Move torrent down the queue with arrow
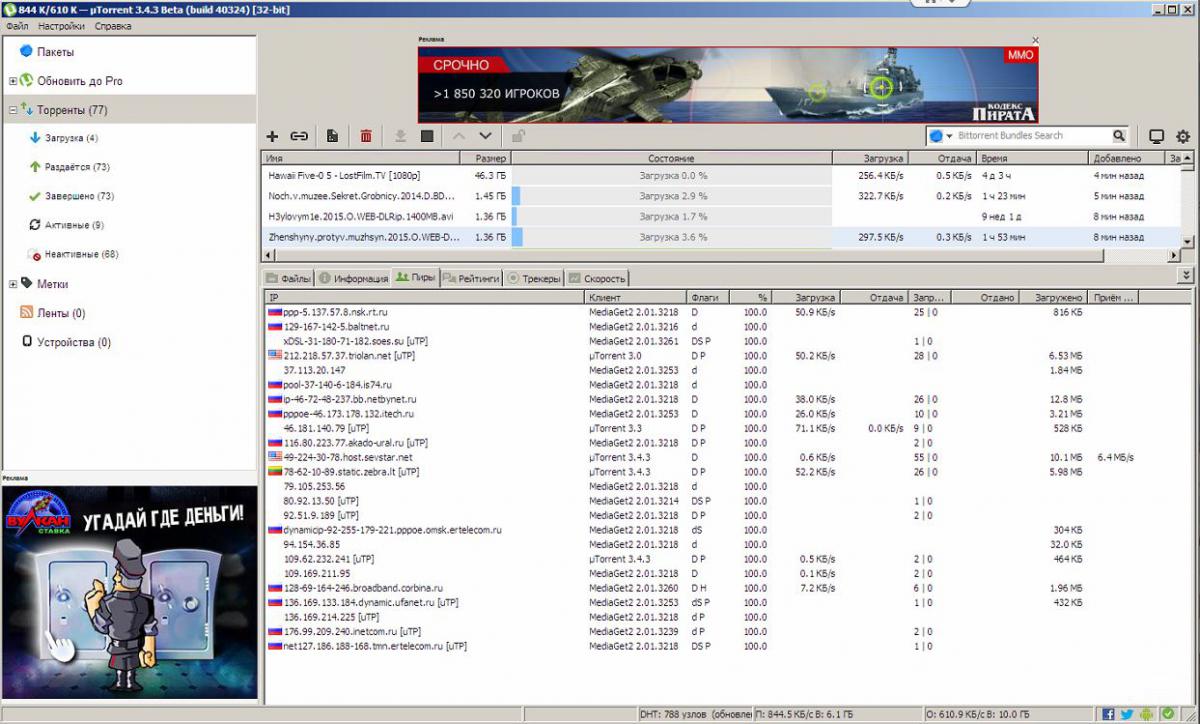 pyautogui.click(x=486, y=136)
